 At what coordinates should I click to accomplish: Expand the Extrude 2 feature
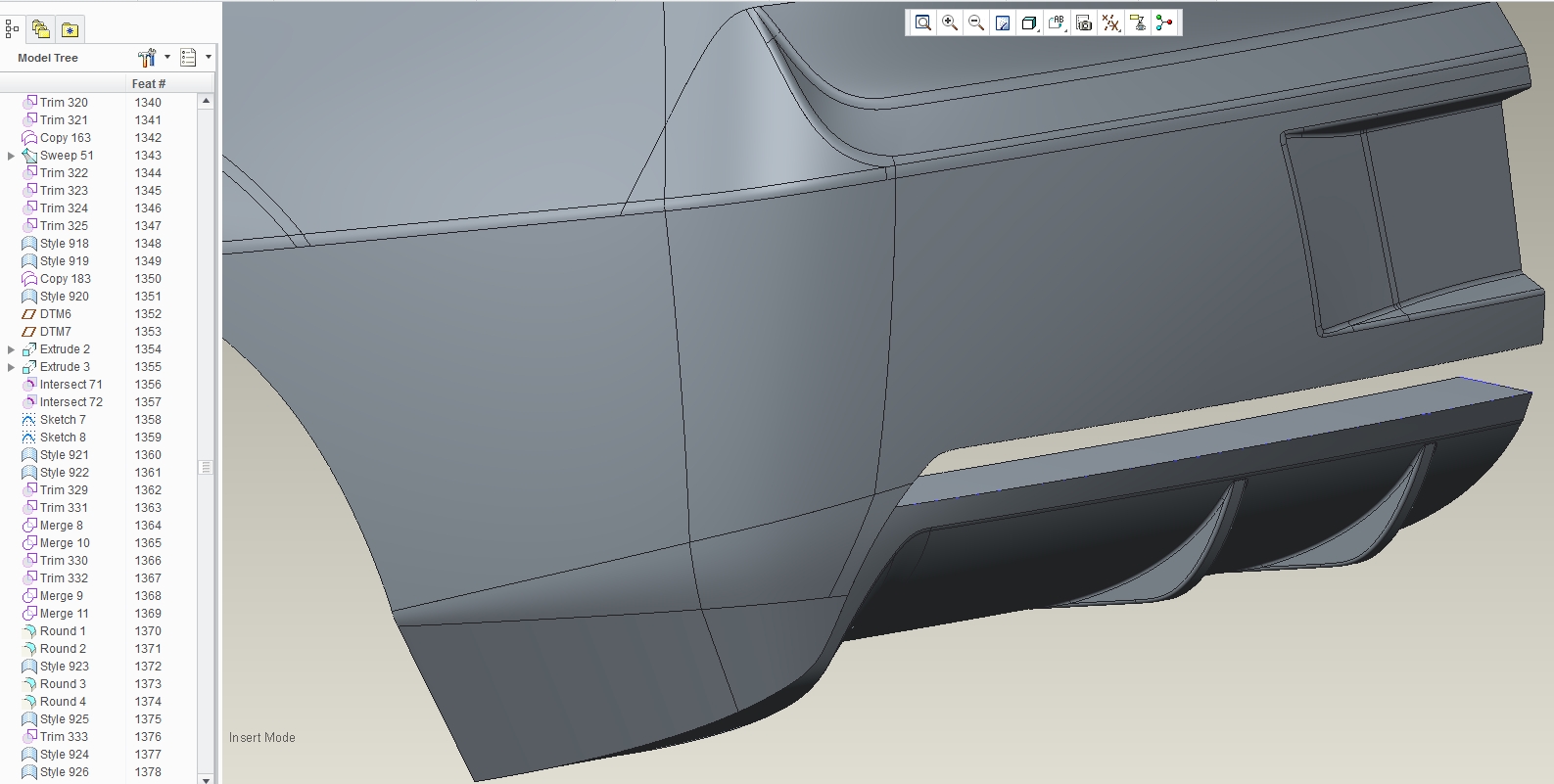(x=11, y=349)
